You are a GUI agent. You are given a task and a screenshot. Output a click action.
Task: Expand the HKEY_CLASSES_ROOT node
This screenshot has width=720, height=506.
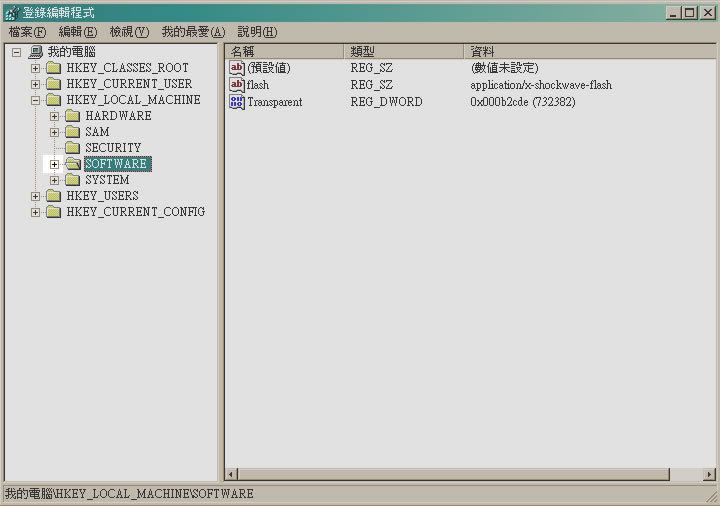[35, 68]
